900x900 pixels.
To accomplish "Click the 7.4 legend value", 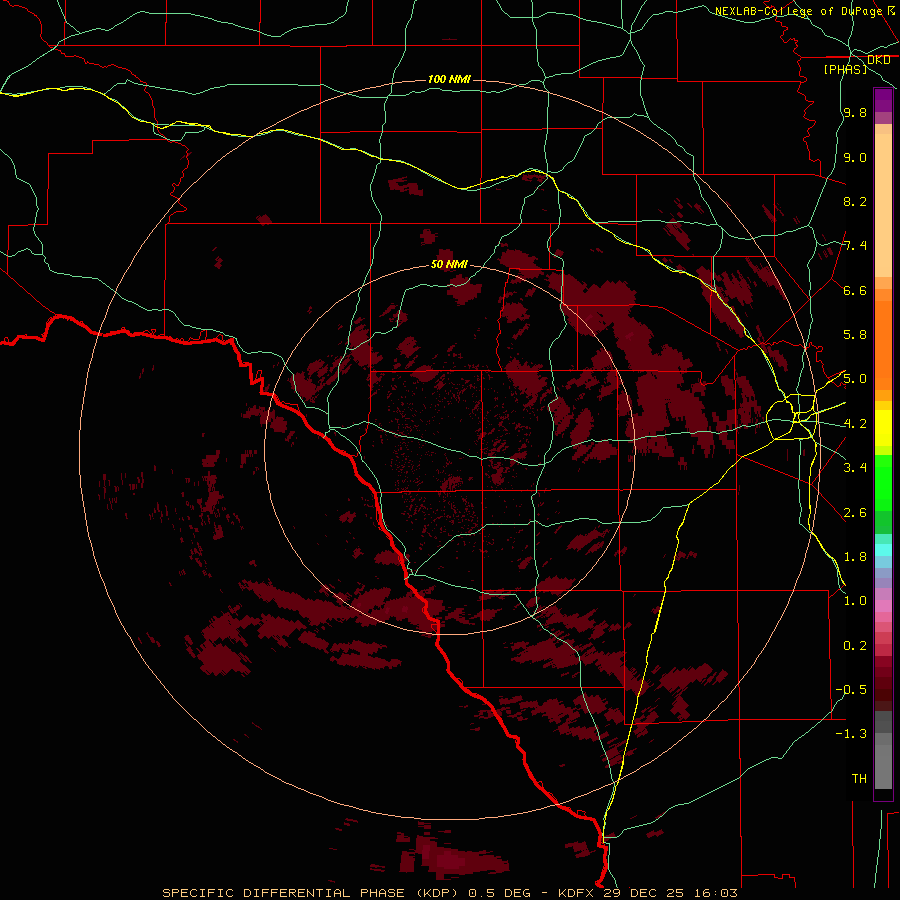I will pyautogui.click(x=855, y=246).
